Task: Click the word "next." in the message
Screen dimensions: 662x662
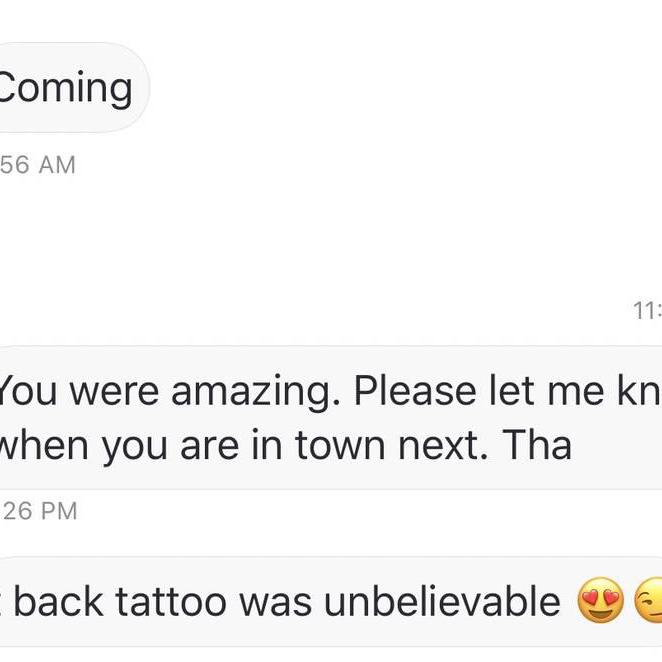Action: click(x=442, y=446)
